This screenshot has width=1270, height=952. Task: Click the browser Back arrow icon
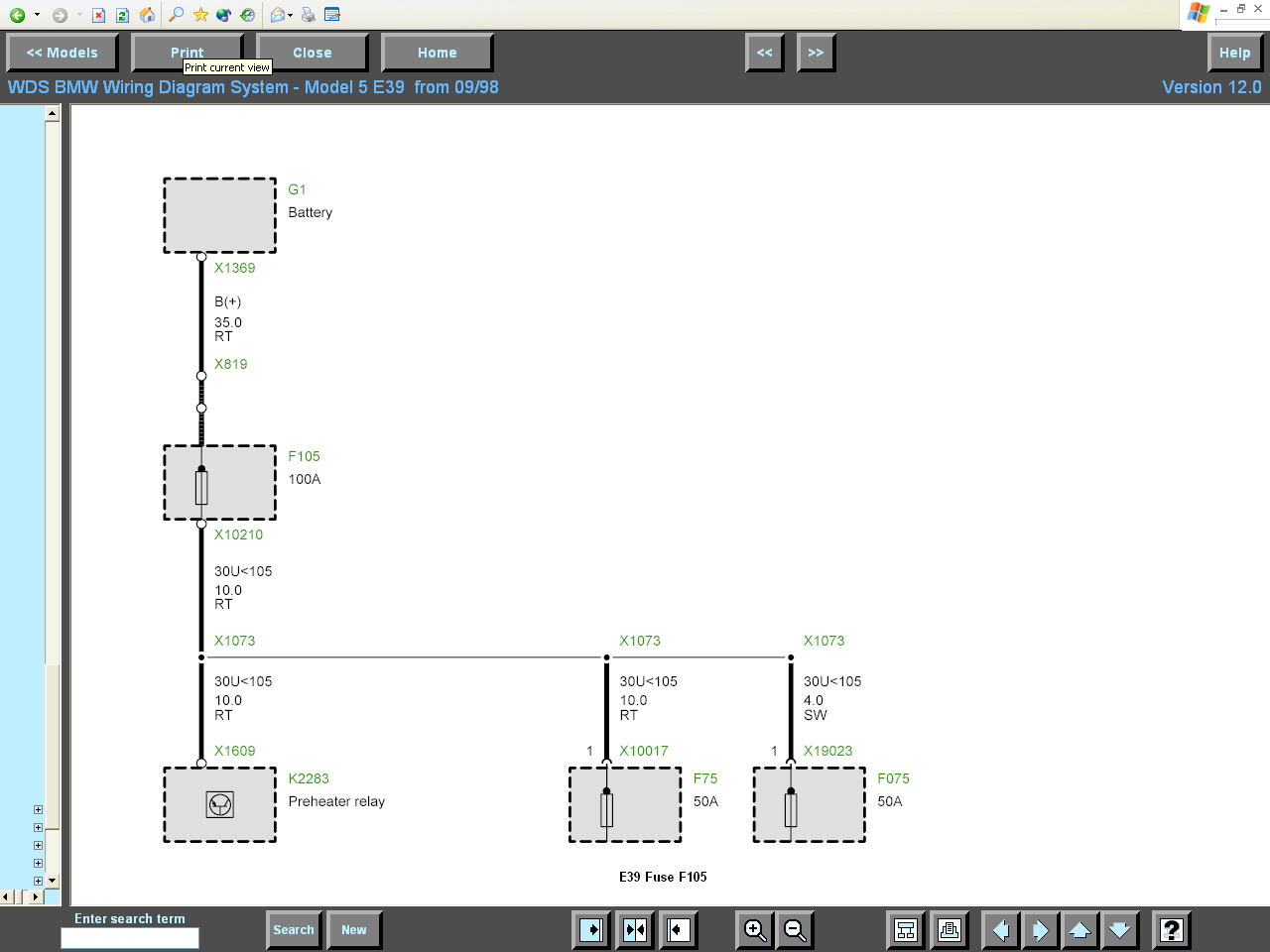pos(17,15)
